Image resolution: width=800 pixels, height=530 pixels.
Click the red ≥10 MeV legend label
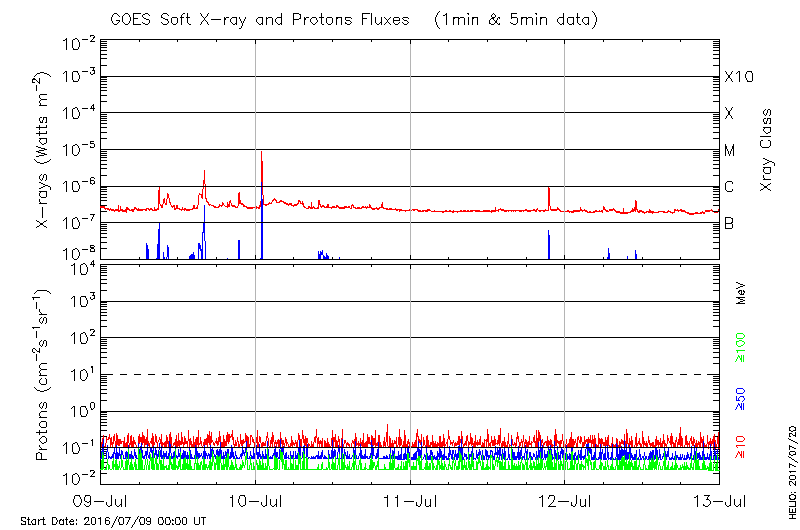click(x=741, y=443)
